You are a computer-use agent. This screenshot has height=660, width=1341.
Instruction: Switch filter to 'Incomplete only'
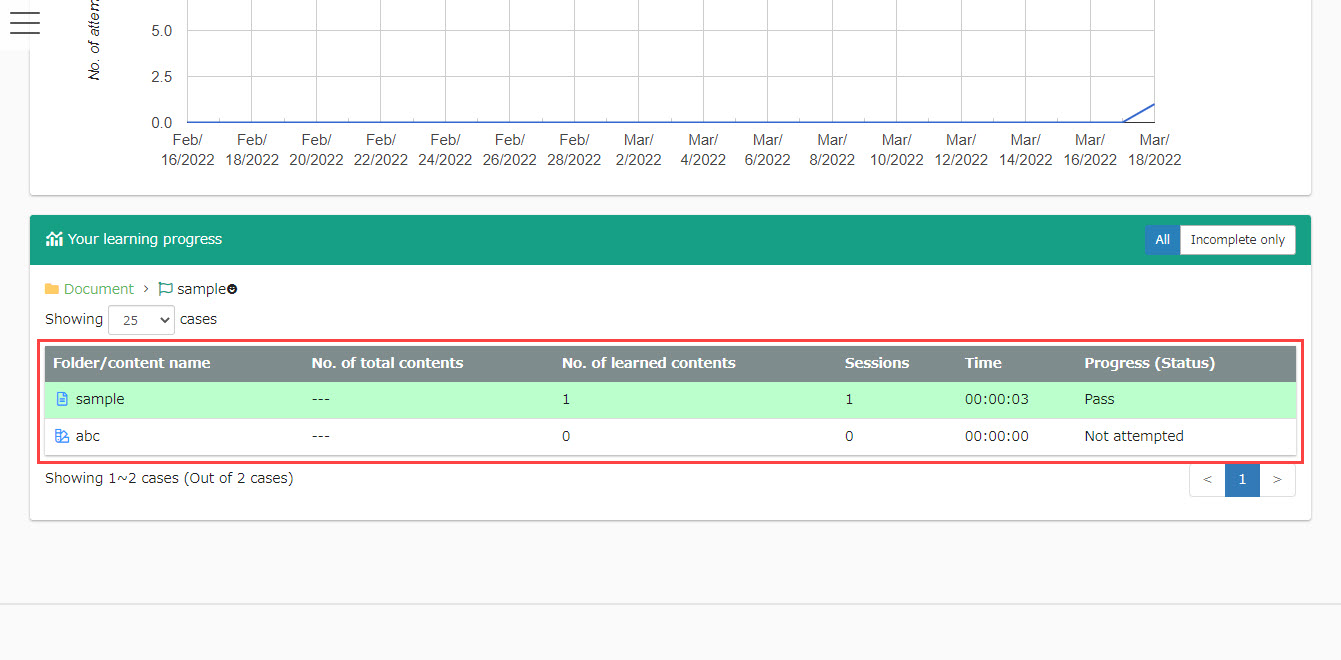[x=1237, y=240]
